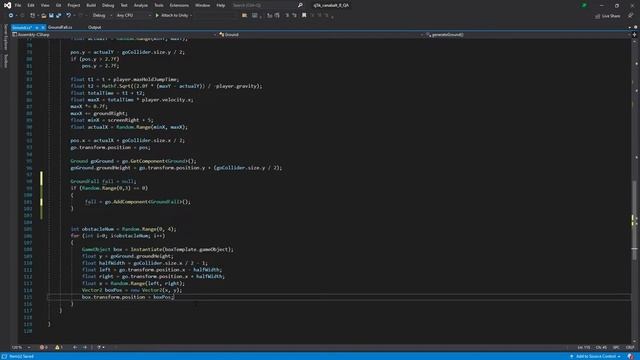
Task: Click the search magnifier icon
Action: 300,5
